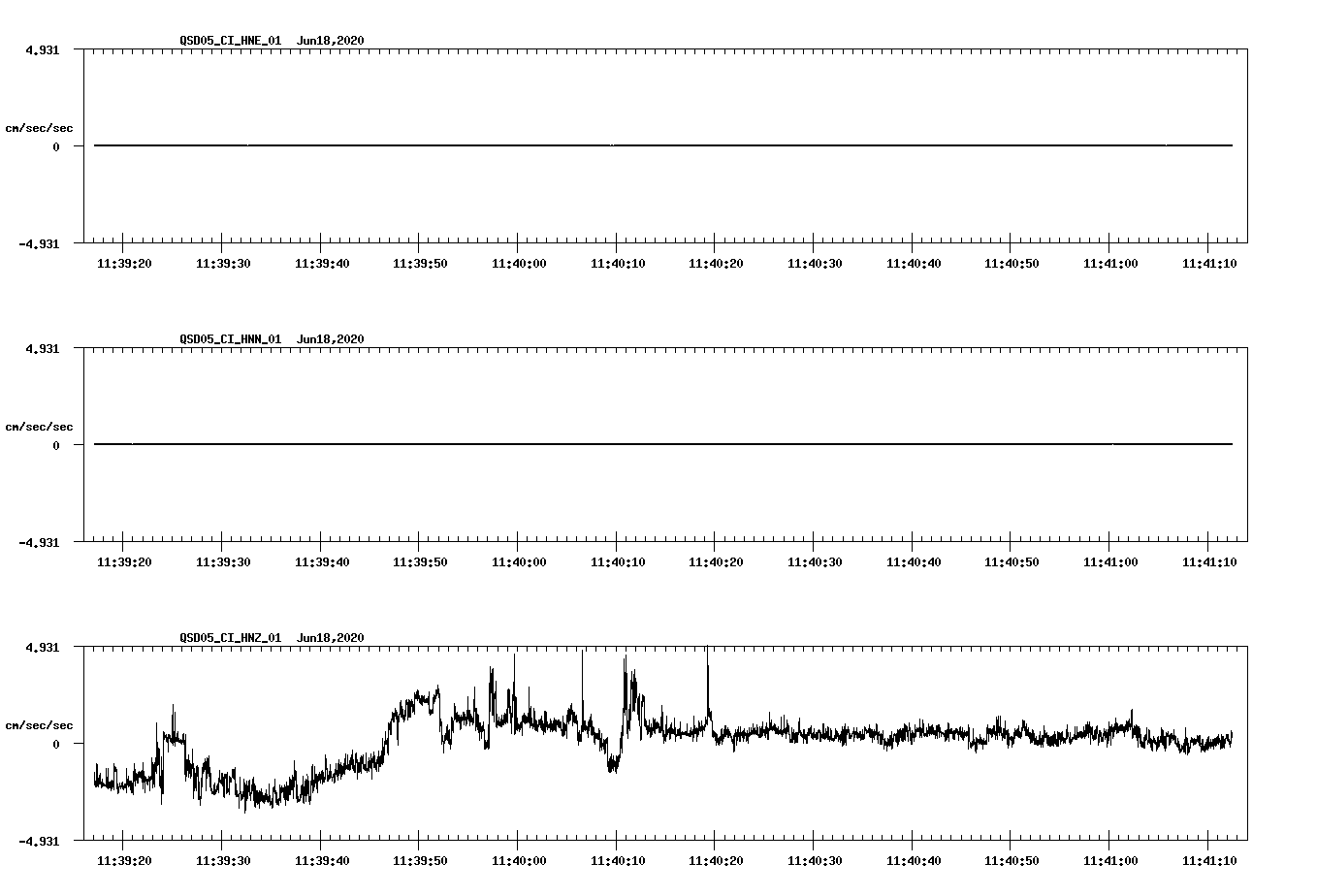
Task: Pick 11:40:50 time label under HNZ plot
Action: (x=1012, y=861)
